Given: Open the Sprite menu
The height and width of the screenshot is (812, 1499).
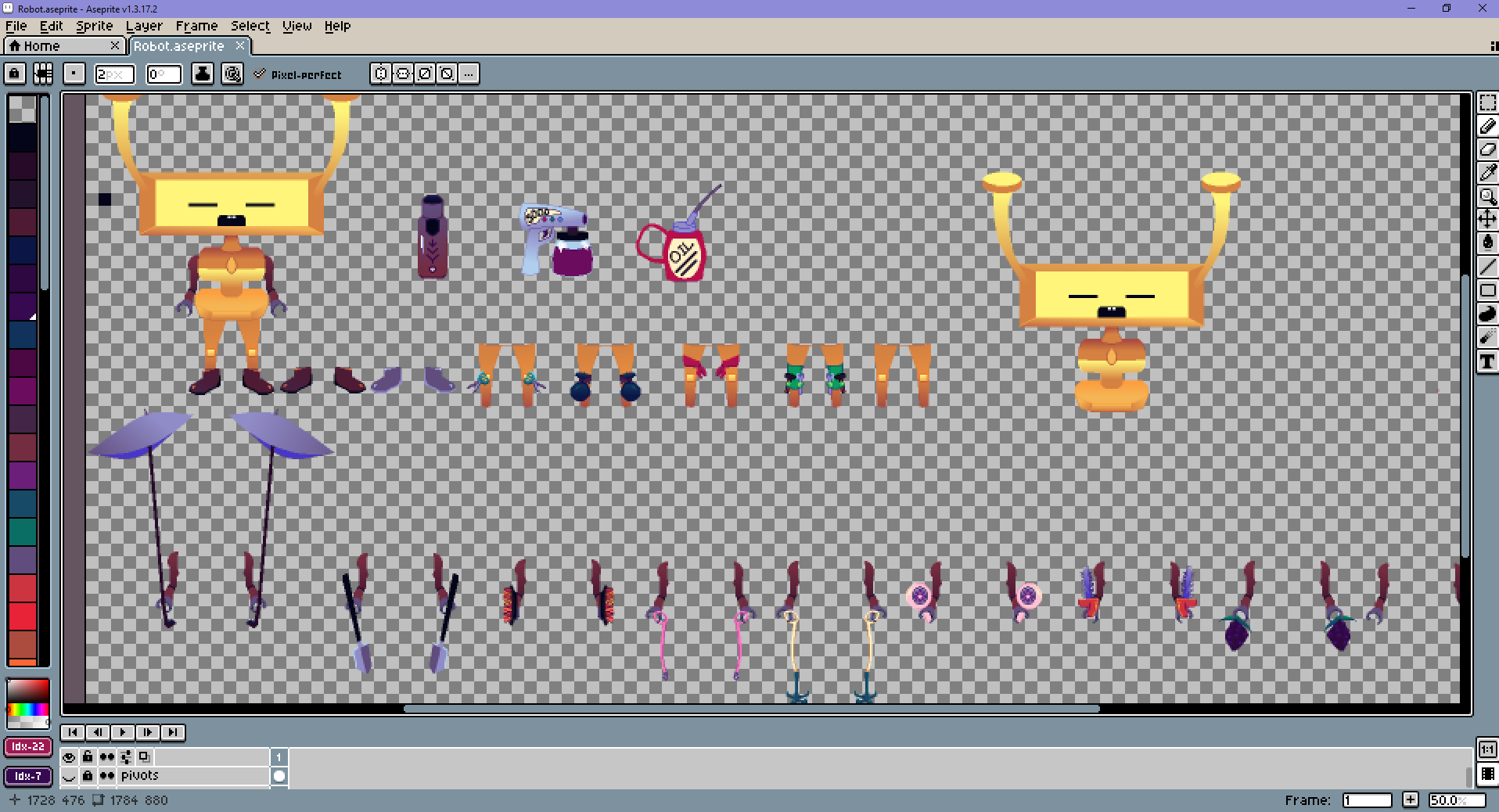Looking at the screenshot, I should tap(94, 26).
